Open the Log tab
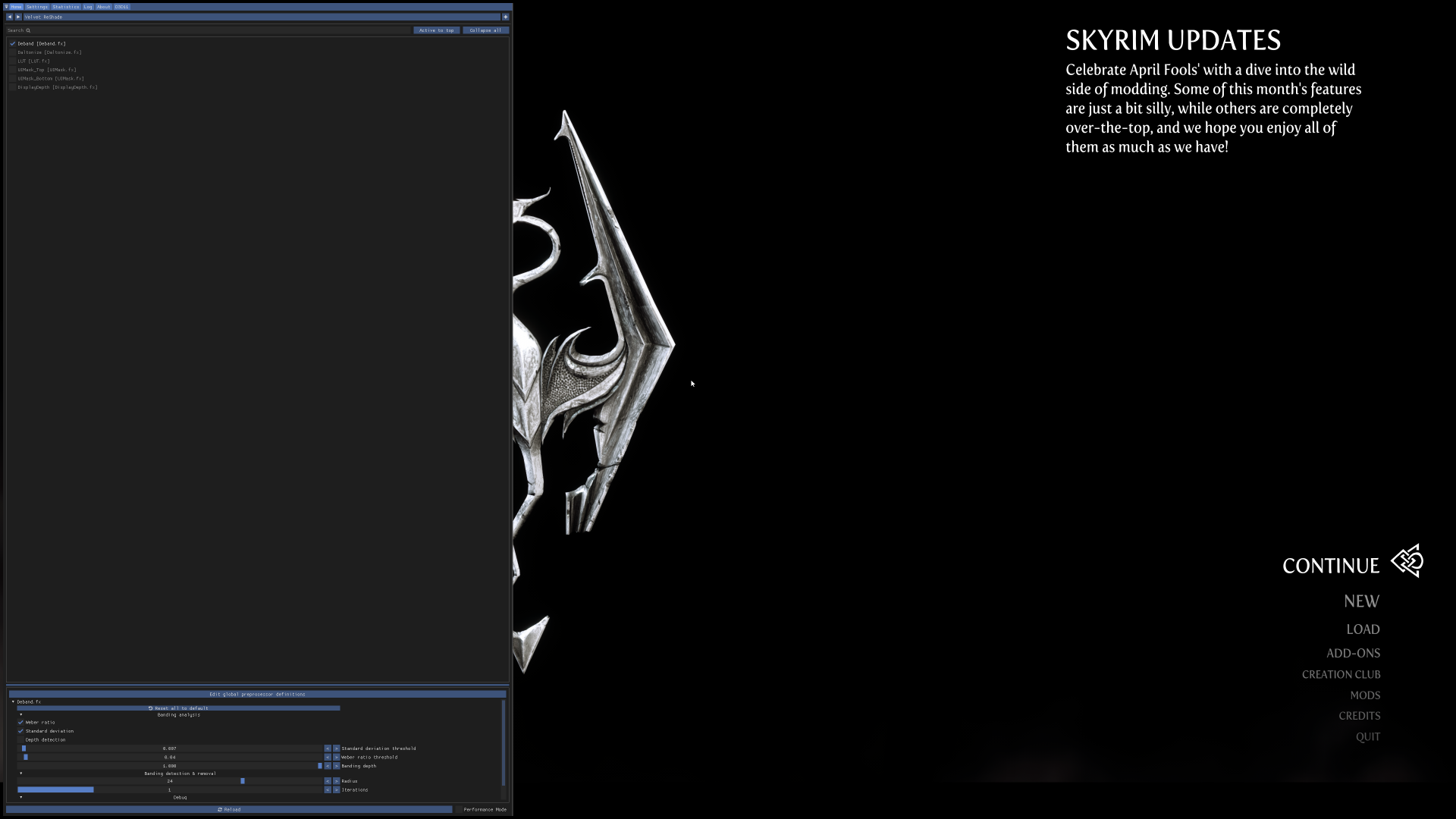 tap(88, 7)
